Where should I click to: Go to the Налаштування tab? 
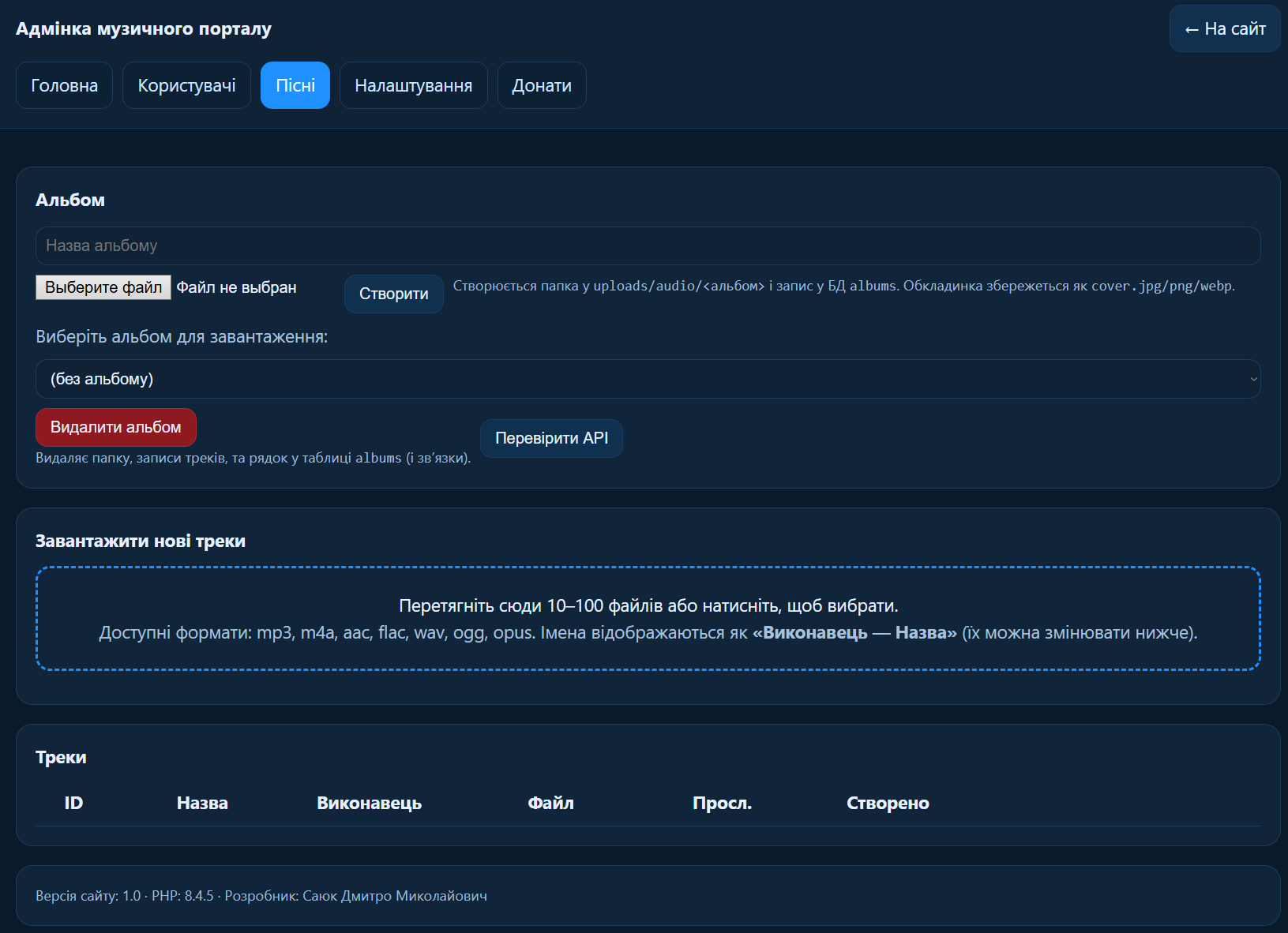413,85
